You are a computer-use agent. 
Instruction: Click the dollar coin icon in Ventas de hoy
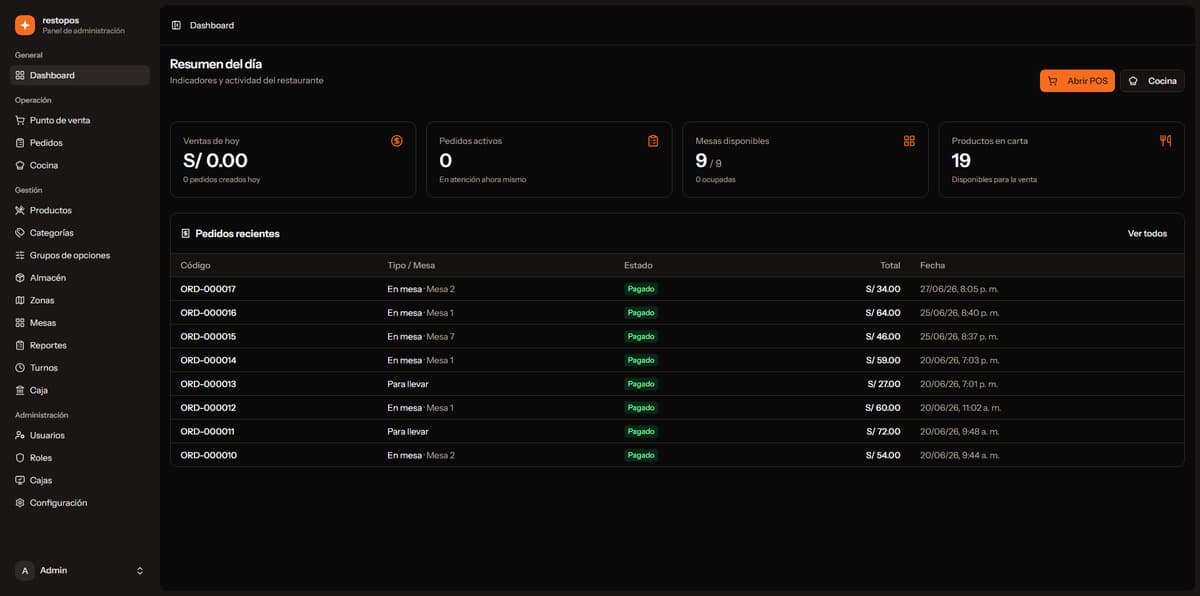point(397,141)
